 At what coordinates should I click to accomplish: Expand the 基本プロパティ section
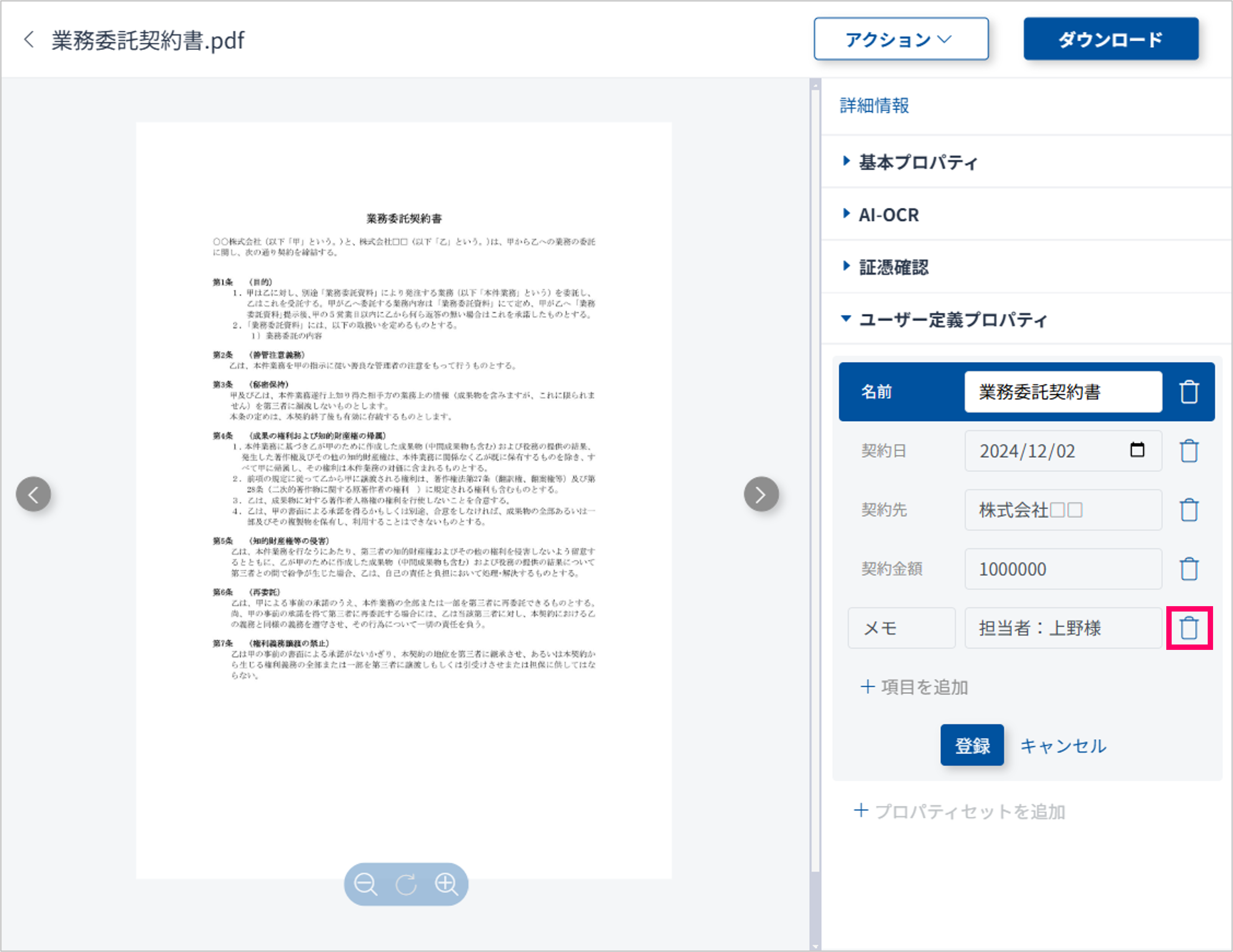(x=917, y=162)
